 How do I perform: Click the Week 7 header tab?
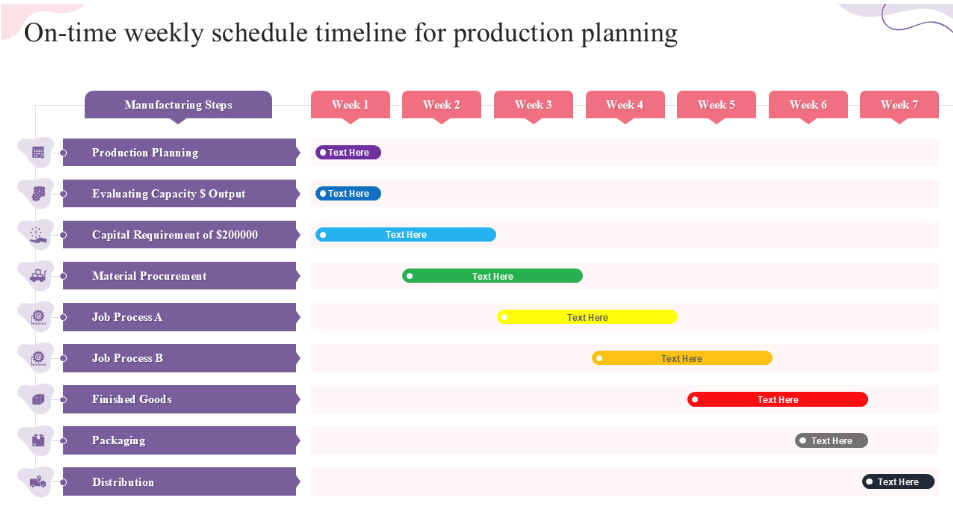point(899,105)
